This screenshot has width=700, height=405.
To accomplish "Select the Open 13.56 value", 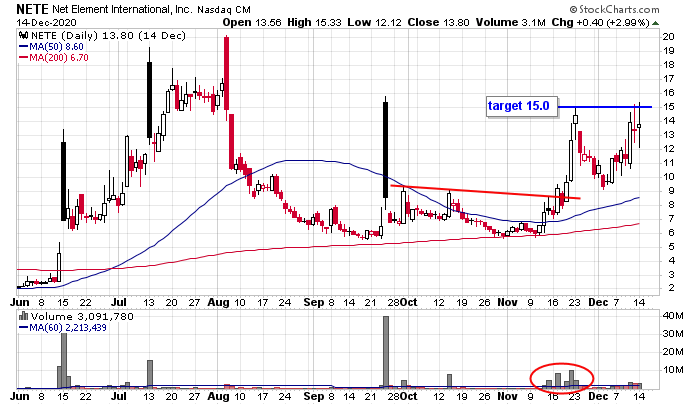I will pos(252,22).
